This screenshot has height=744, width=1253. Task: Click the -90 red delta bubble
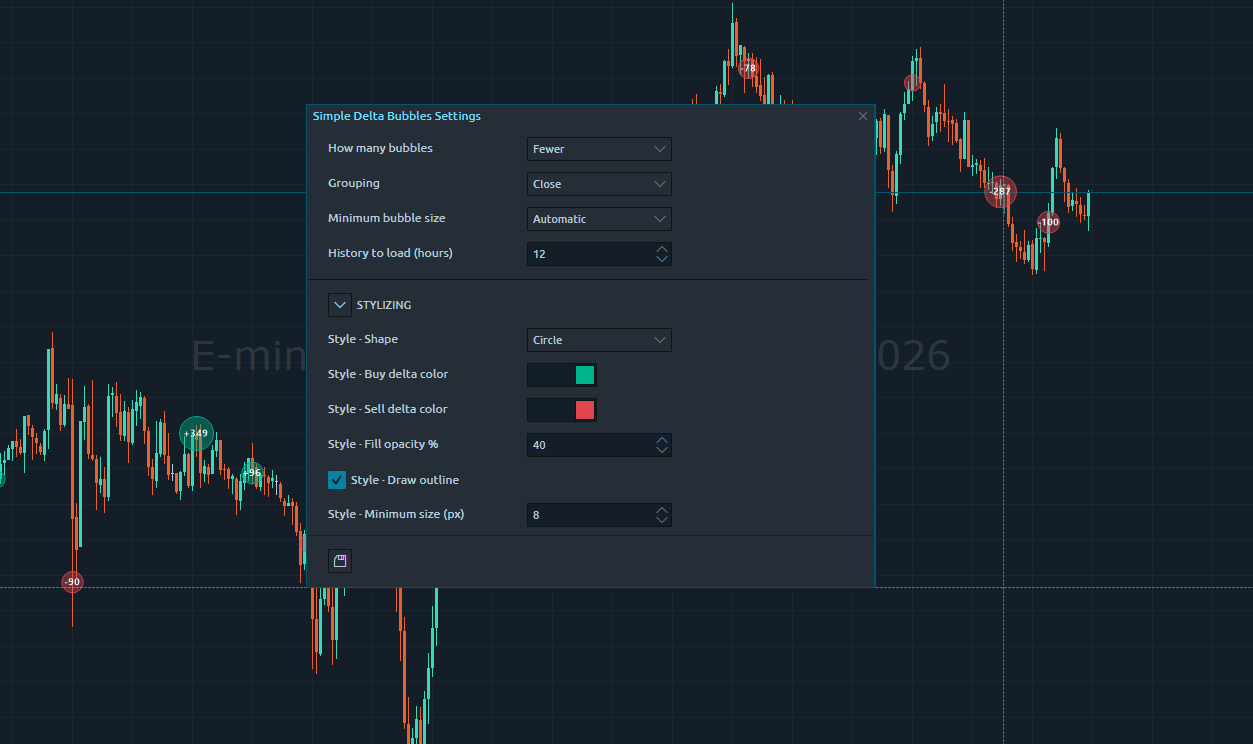tap(72, 582)
